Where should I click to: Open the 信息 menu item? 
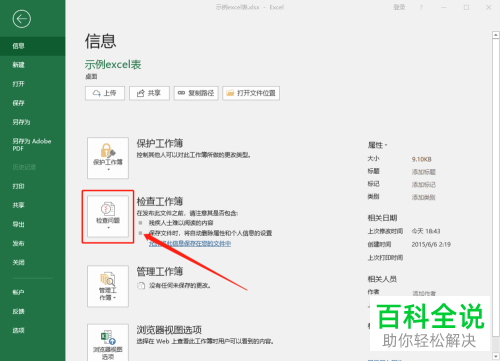(32, 46)
